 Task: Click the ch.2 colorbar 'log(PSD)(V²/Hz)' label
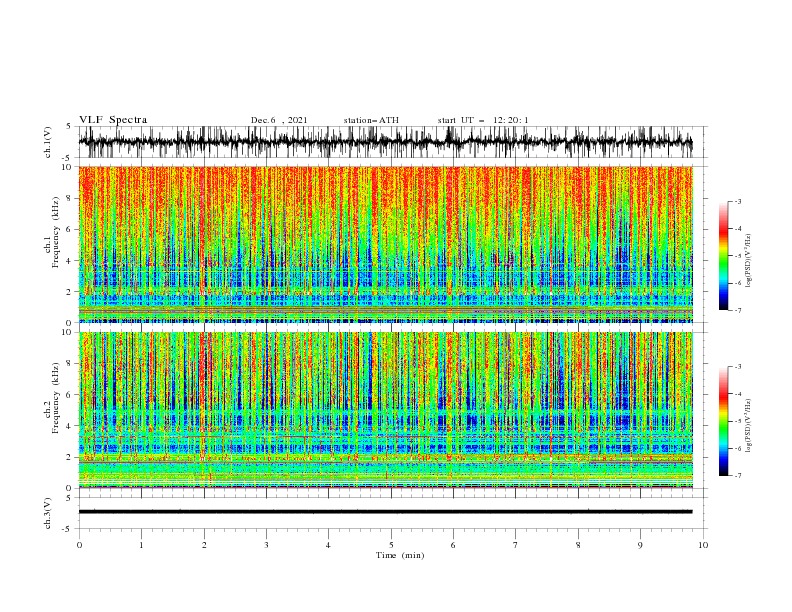click(749, 426)
